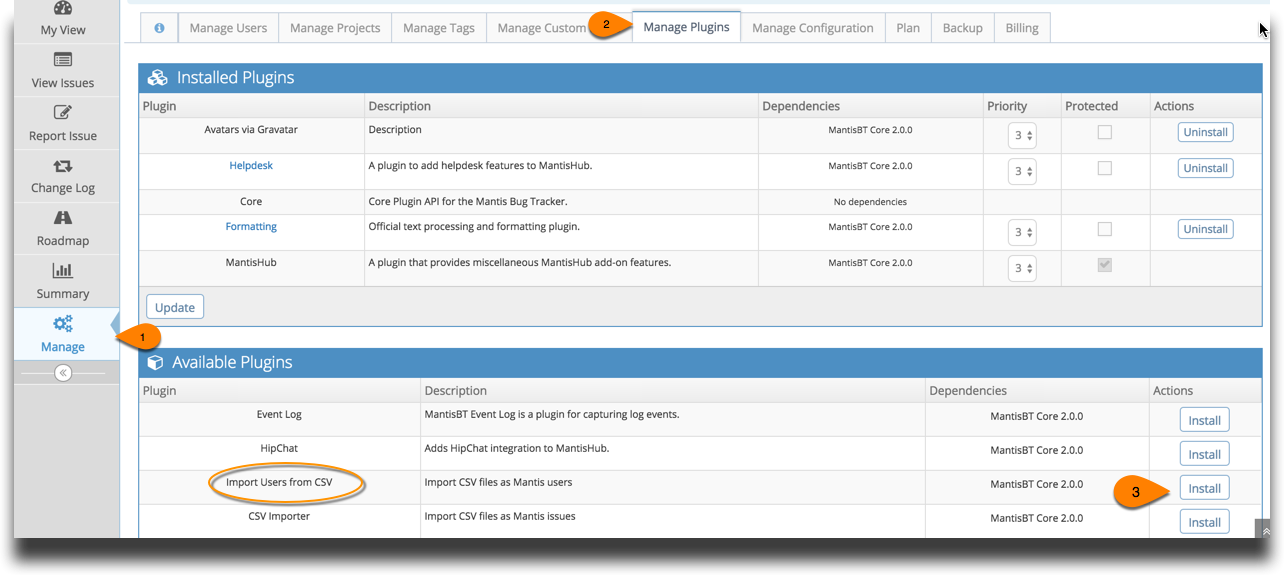Collapse the sidebar with chevron circle
The height and width of the screenshot is (575, 1284).
[63, 373]
